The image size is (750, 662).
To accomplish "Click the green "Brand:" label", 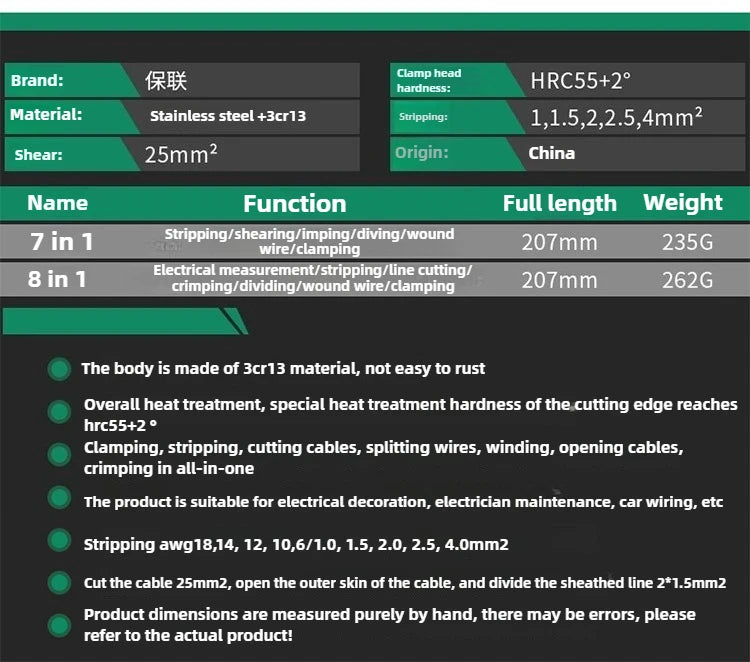I will [40, 80].
